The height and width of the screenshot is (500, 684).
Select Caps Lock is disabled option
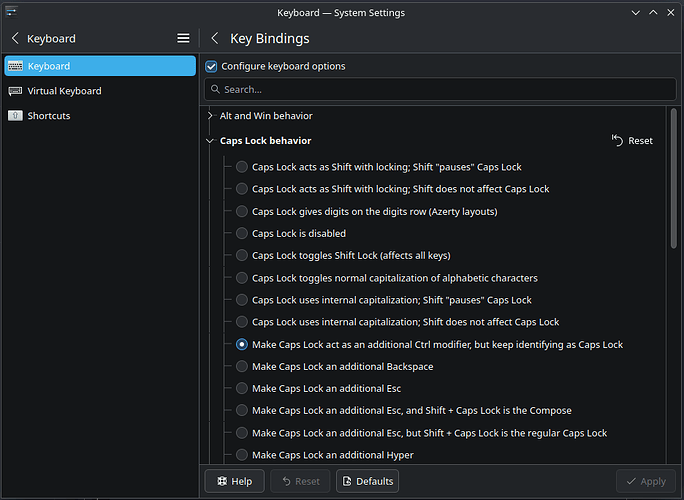coord(242,233)
